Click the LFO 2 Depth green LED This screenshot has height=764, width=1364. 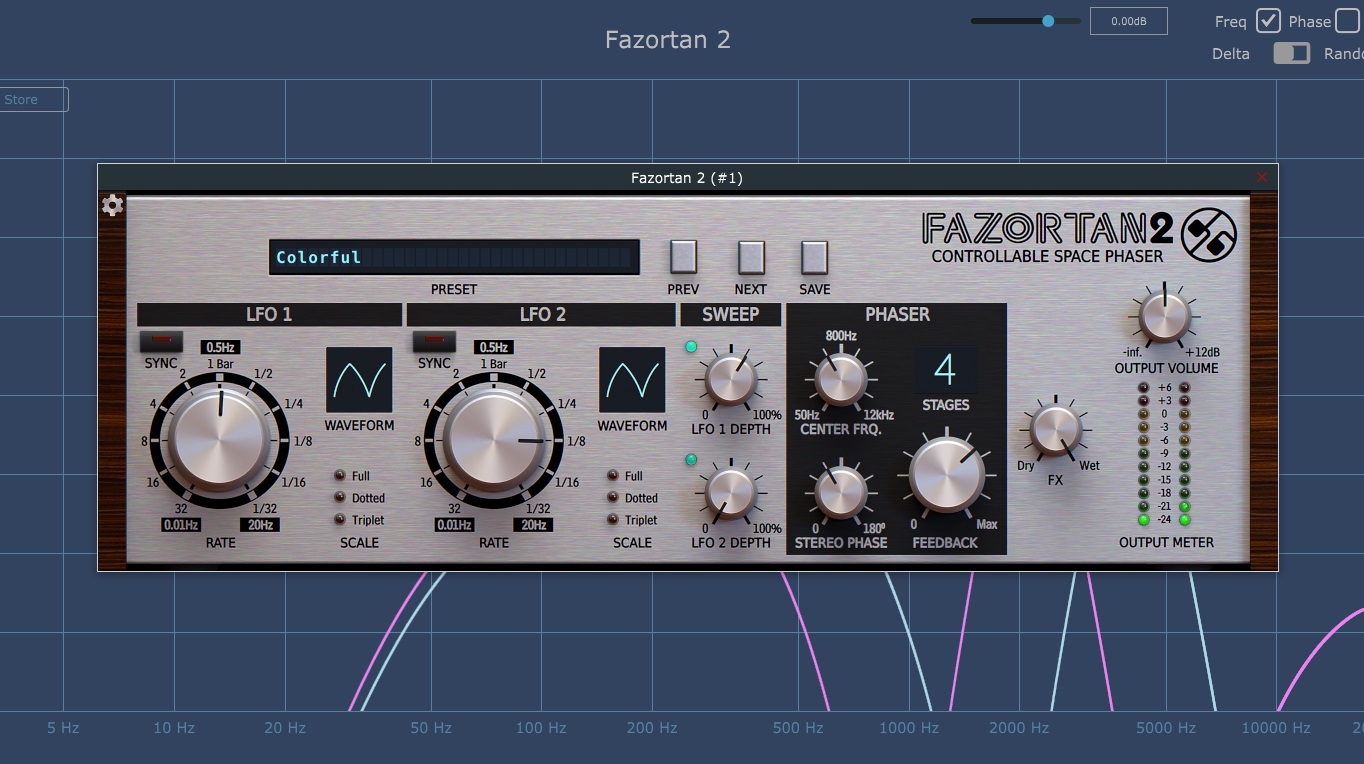coord(690,460)
